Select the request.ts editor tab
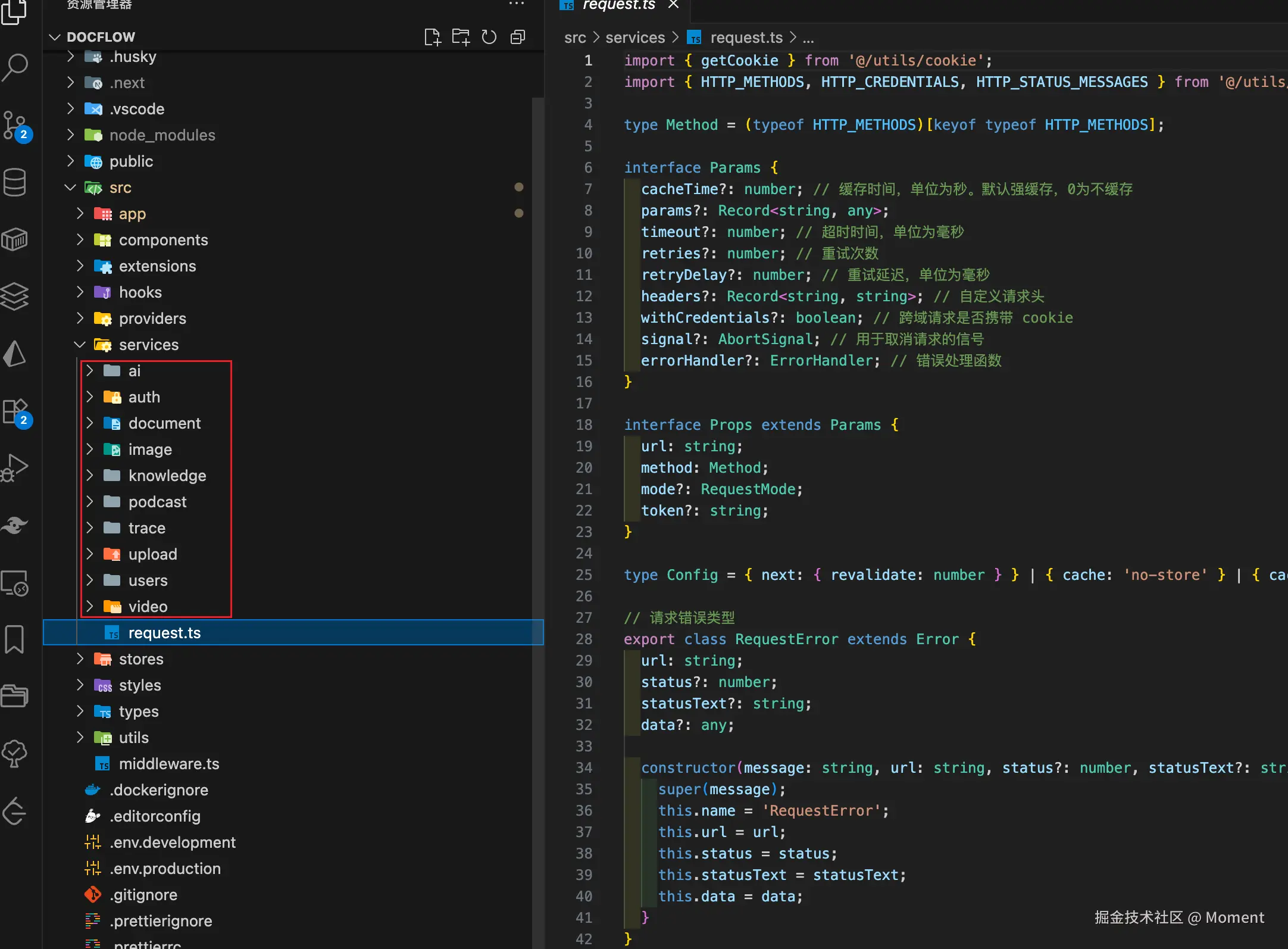The image size is (1288, 949). click(618, 6)
